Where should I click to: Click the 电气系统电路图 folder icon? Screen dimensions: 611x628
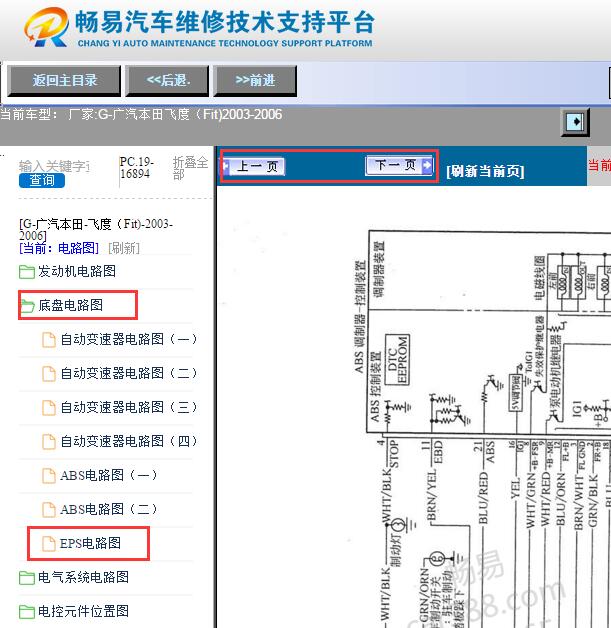[x=27, y=578]
